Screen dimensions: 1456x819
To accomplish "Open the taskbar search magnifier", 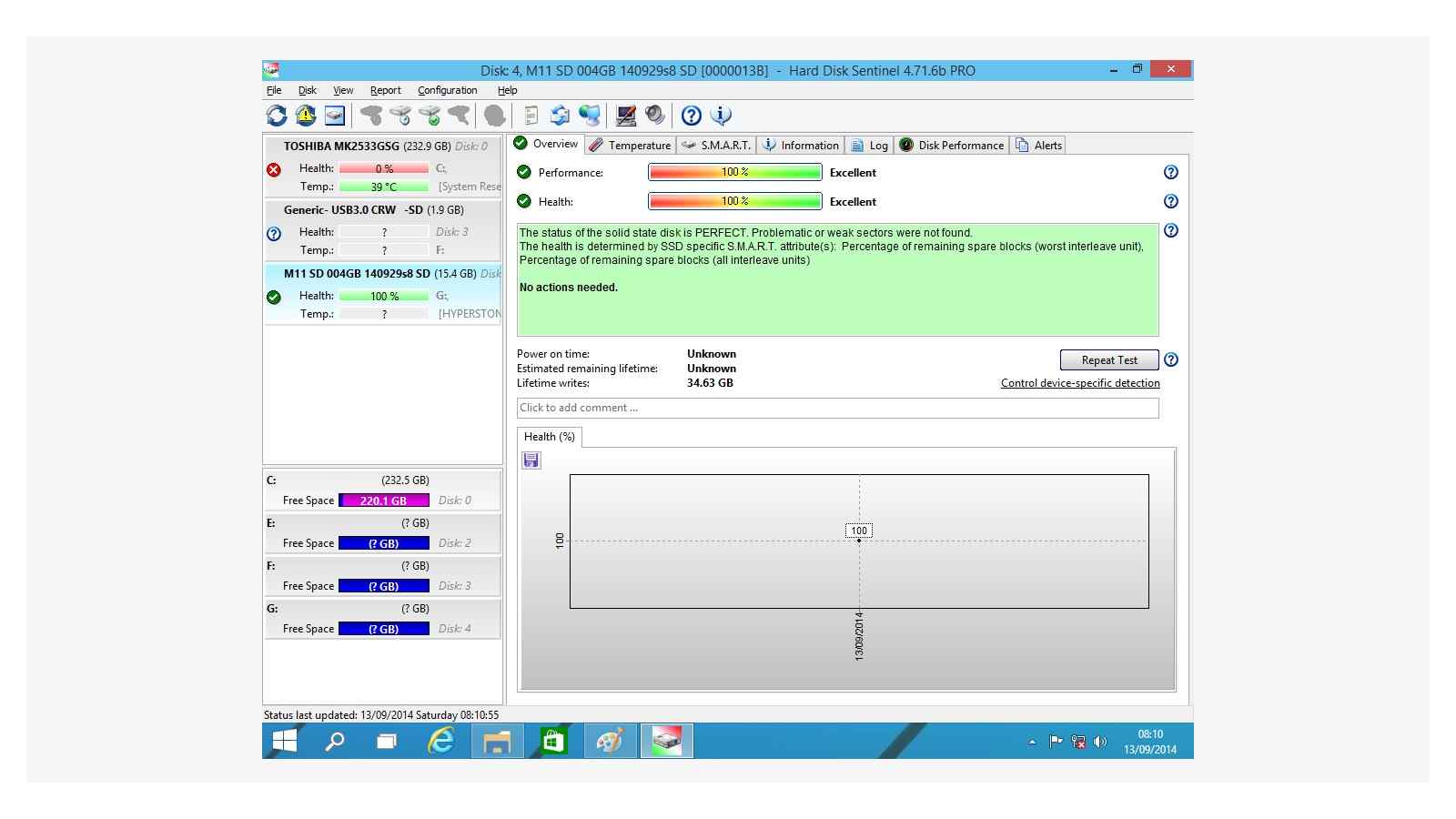I will point(335,742).
